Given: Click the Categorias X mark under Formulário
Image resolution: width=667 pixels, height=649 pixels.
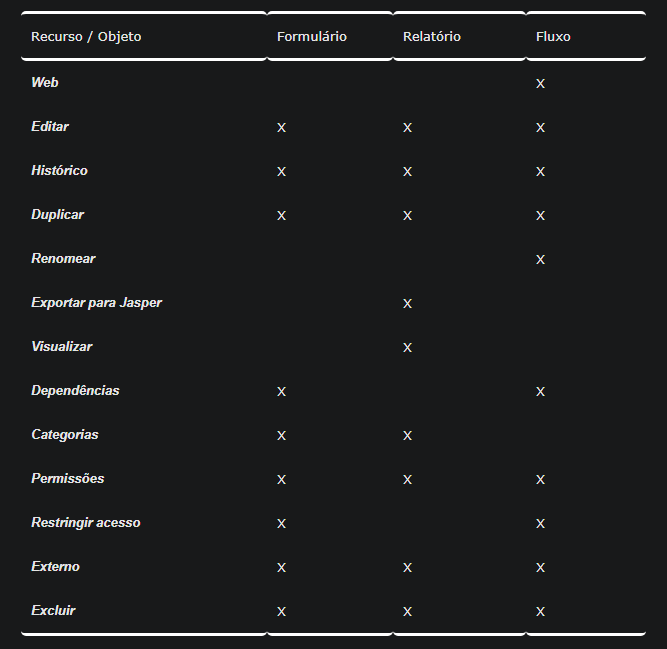Looking at the screenshot, I should [x=281, y=436].
